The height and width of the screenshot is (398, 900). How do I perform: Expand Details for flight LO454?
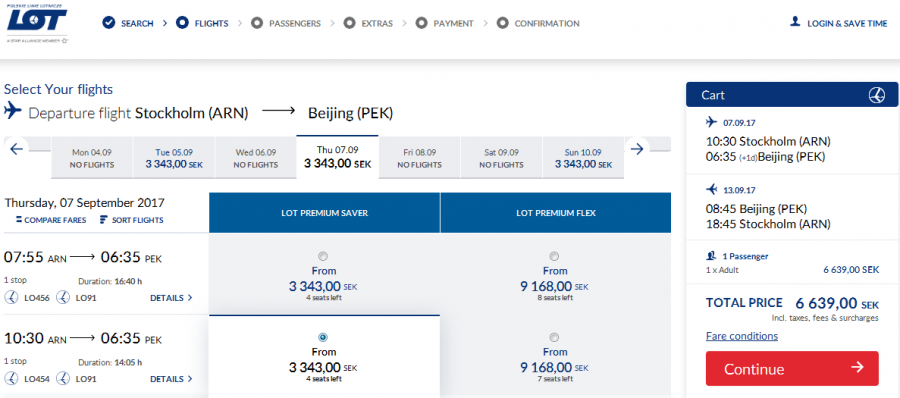click(171, 379)
